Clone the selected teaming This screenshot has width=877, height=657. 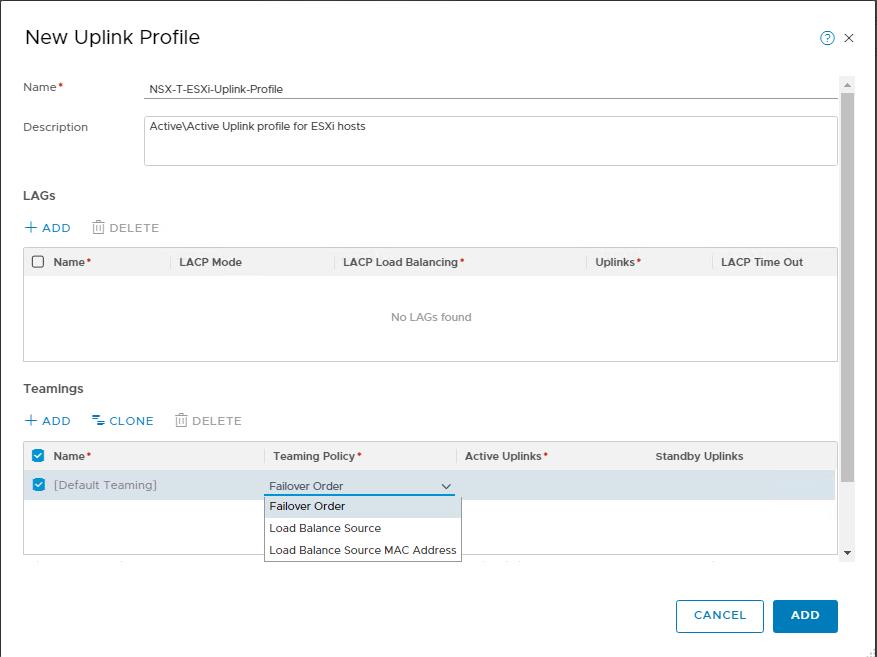point(122,420)
